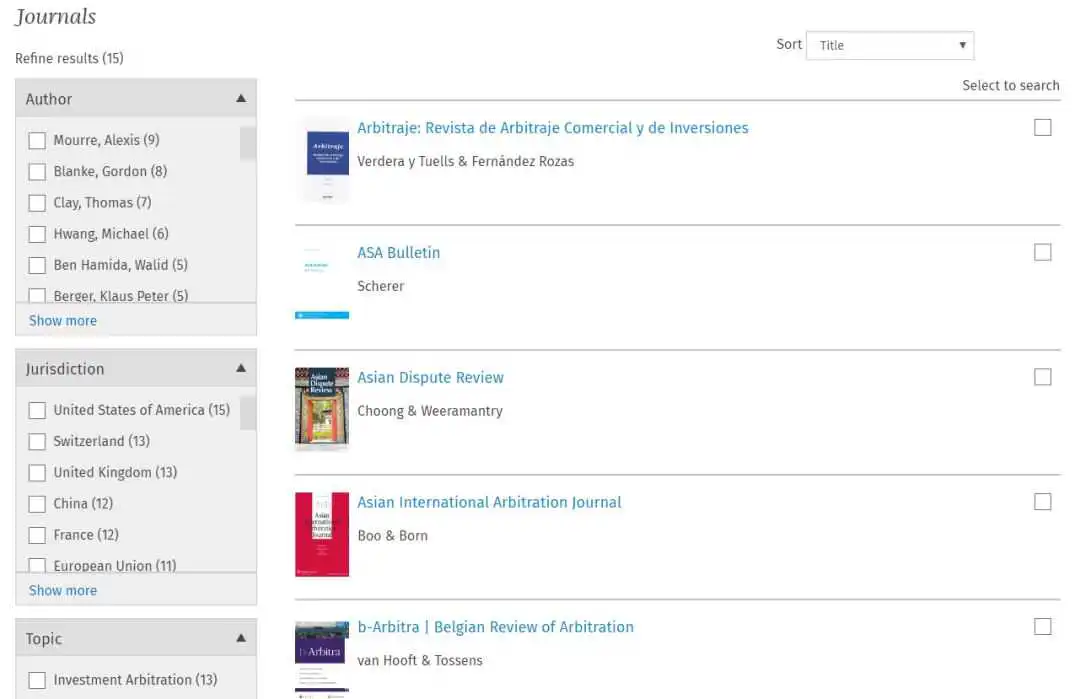
Task: Click the Author filter list scrollbar
Action: click(x=247, y=143)
